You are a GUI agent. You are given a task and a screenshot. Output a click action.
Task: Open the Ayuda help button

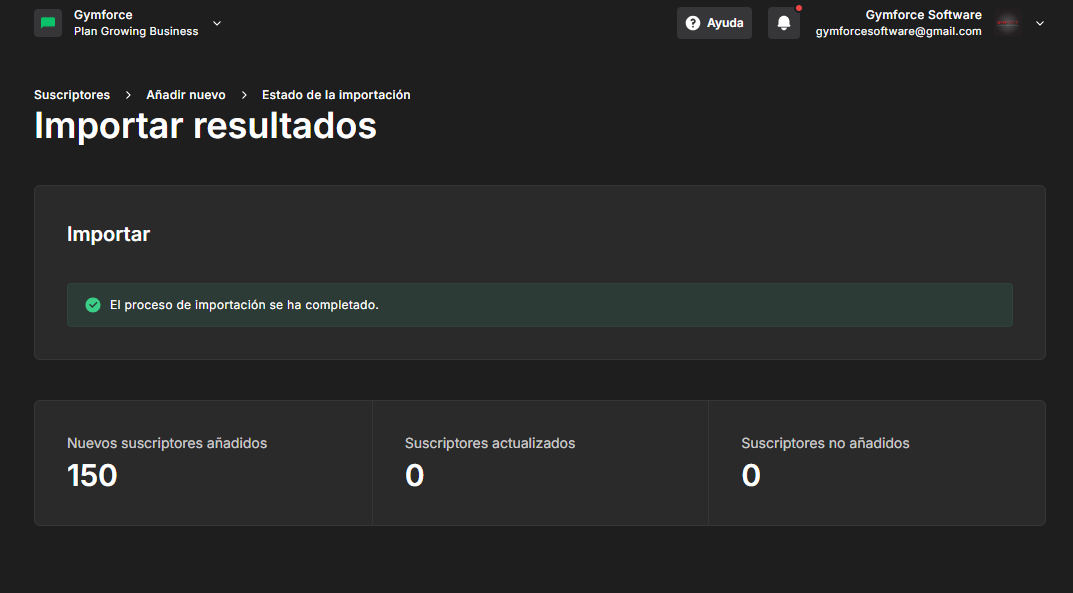(x=714, y=23)
